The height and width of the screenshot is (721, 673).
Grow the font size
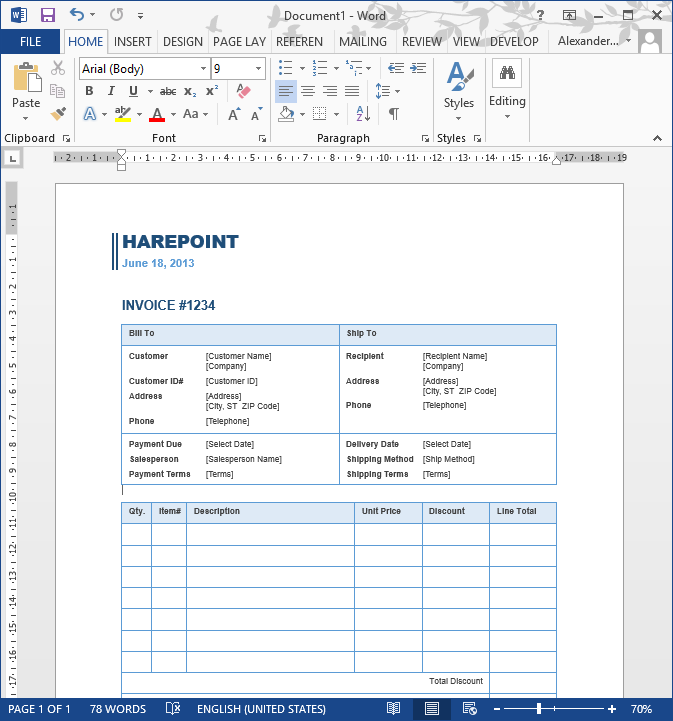(234, 114)
